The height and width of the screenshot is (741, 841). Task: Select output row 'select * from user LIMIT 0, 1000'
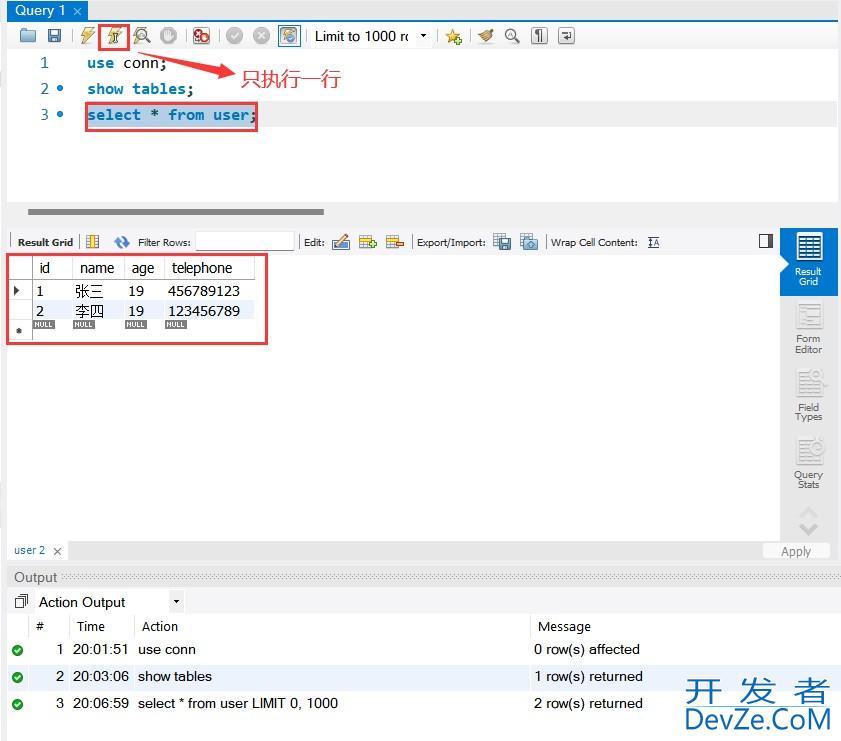pos(424,703)
